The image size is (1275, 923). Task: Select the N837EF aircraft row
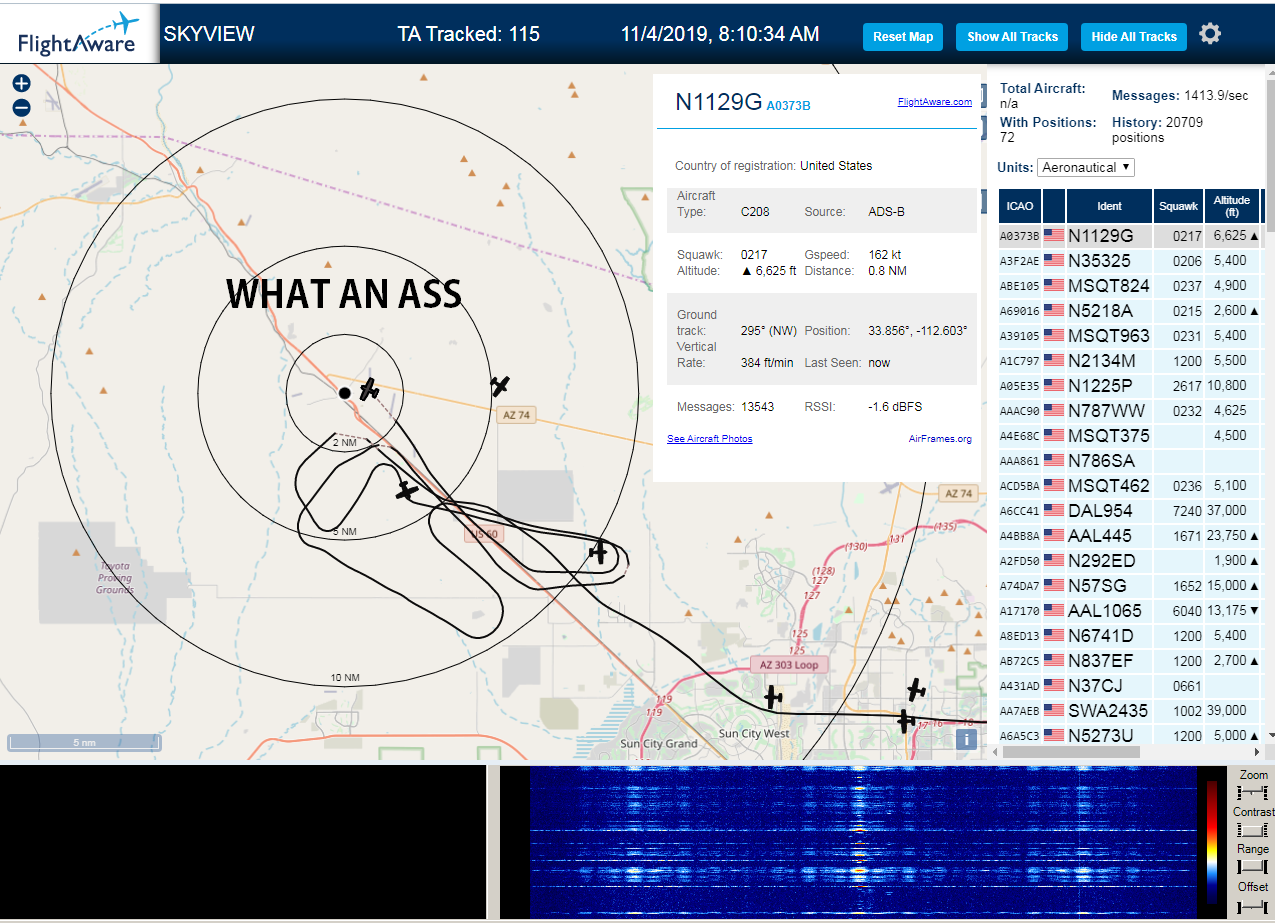pos(1130,661)
